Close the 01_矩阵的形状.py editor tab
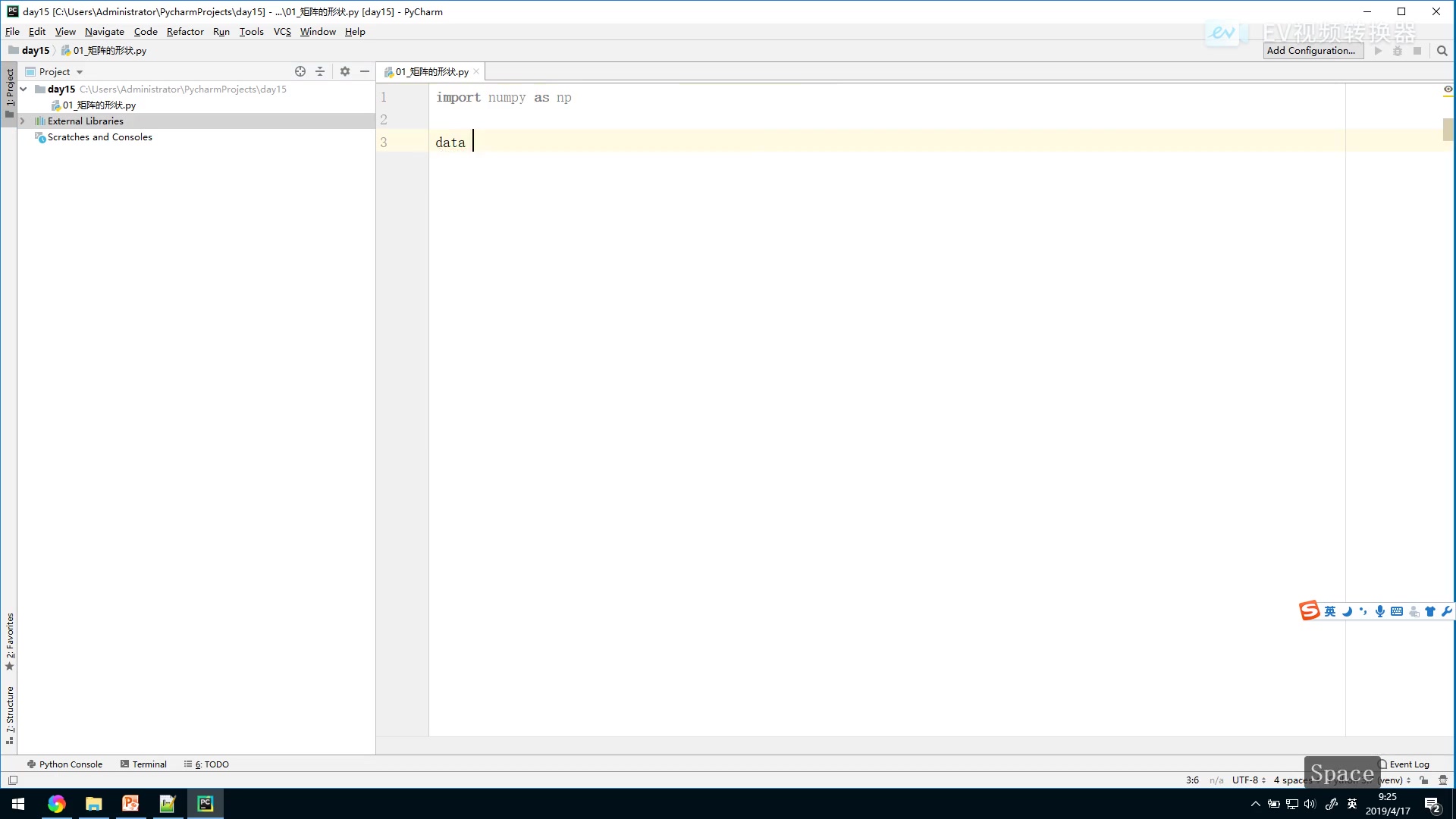The height and width of the screenshot is (819, 1456). coord(476,72)
